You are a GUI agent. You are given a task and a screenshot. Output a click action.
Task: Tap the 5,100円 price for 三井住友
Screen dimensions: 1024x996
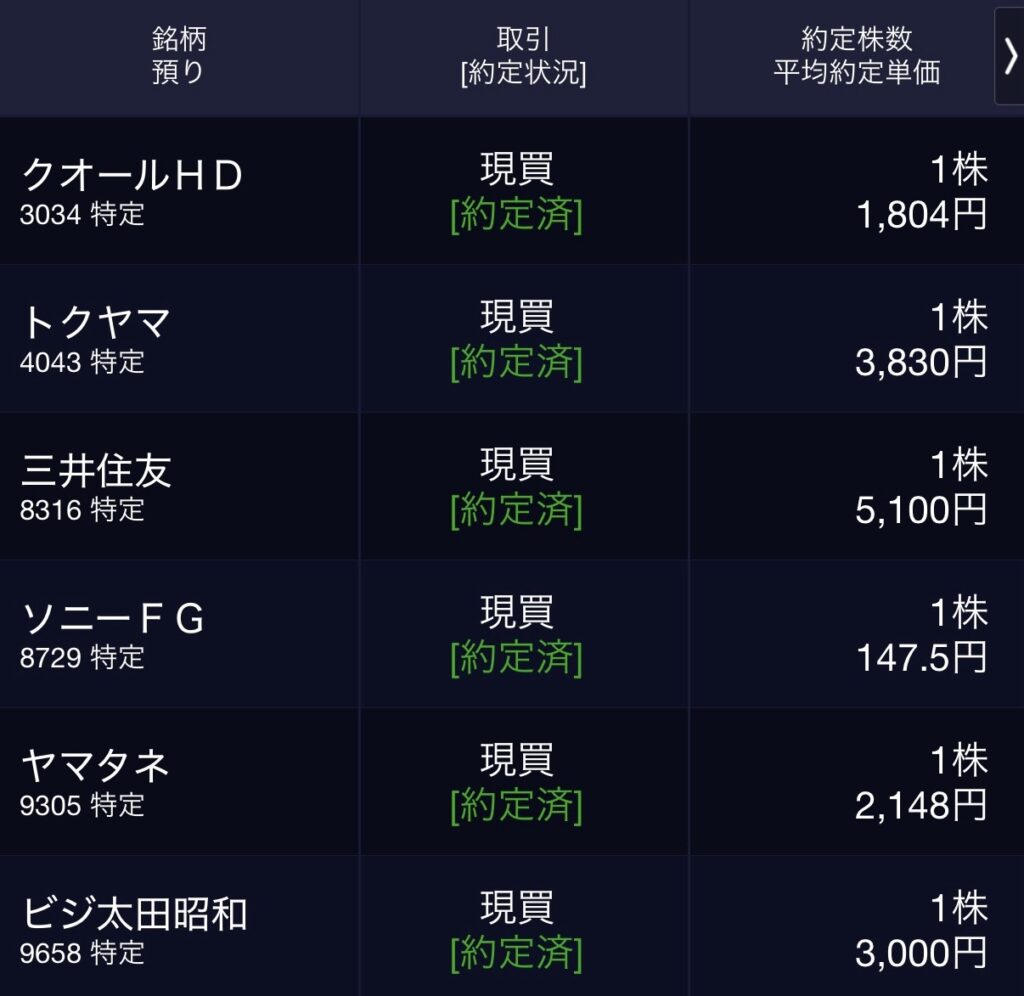[921, 510]
